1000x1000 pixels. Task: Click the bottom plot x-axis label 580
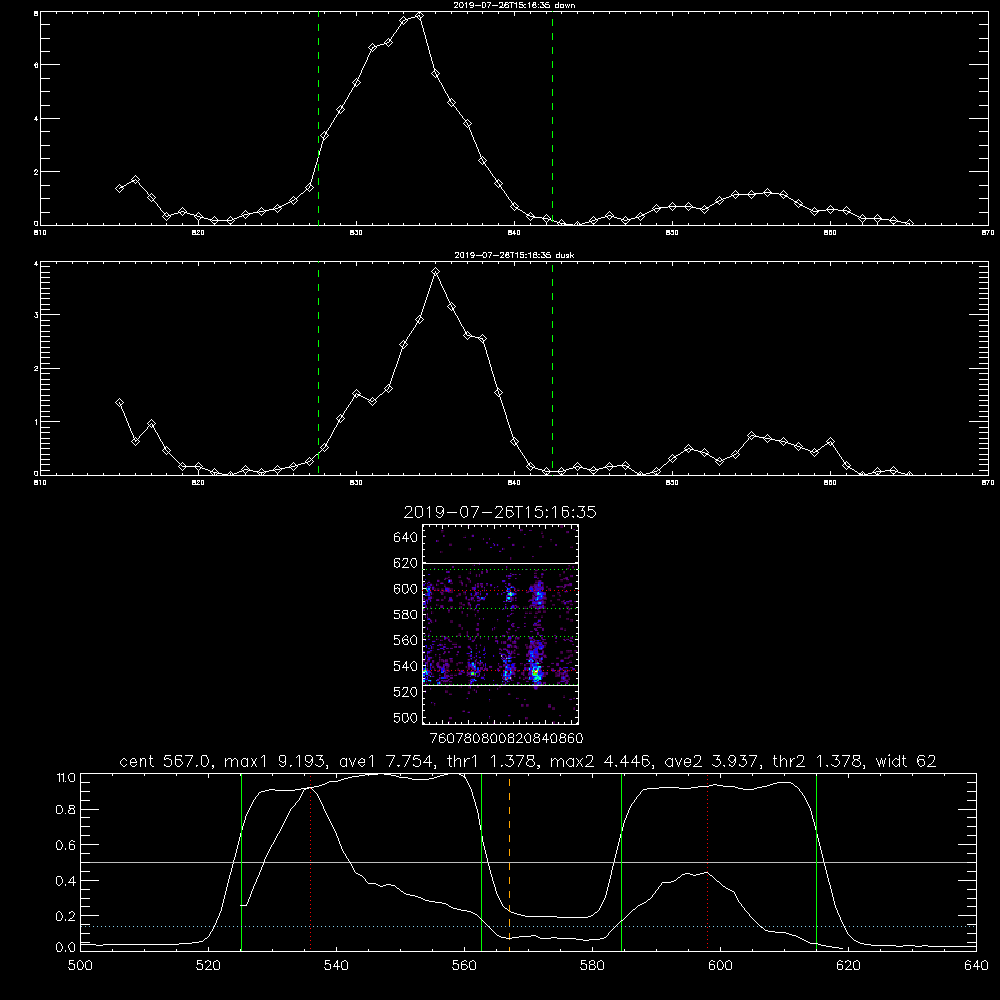click(592, 966)
